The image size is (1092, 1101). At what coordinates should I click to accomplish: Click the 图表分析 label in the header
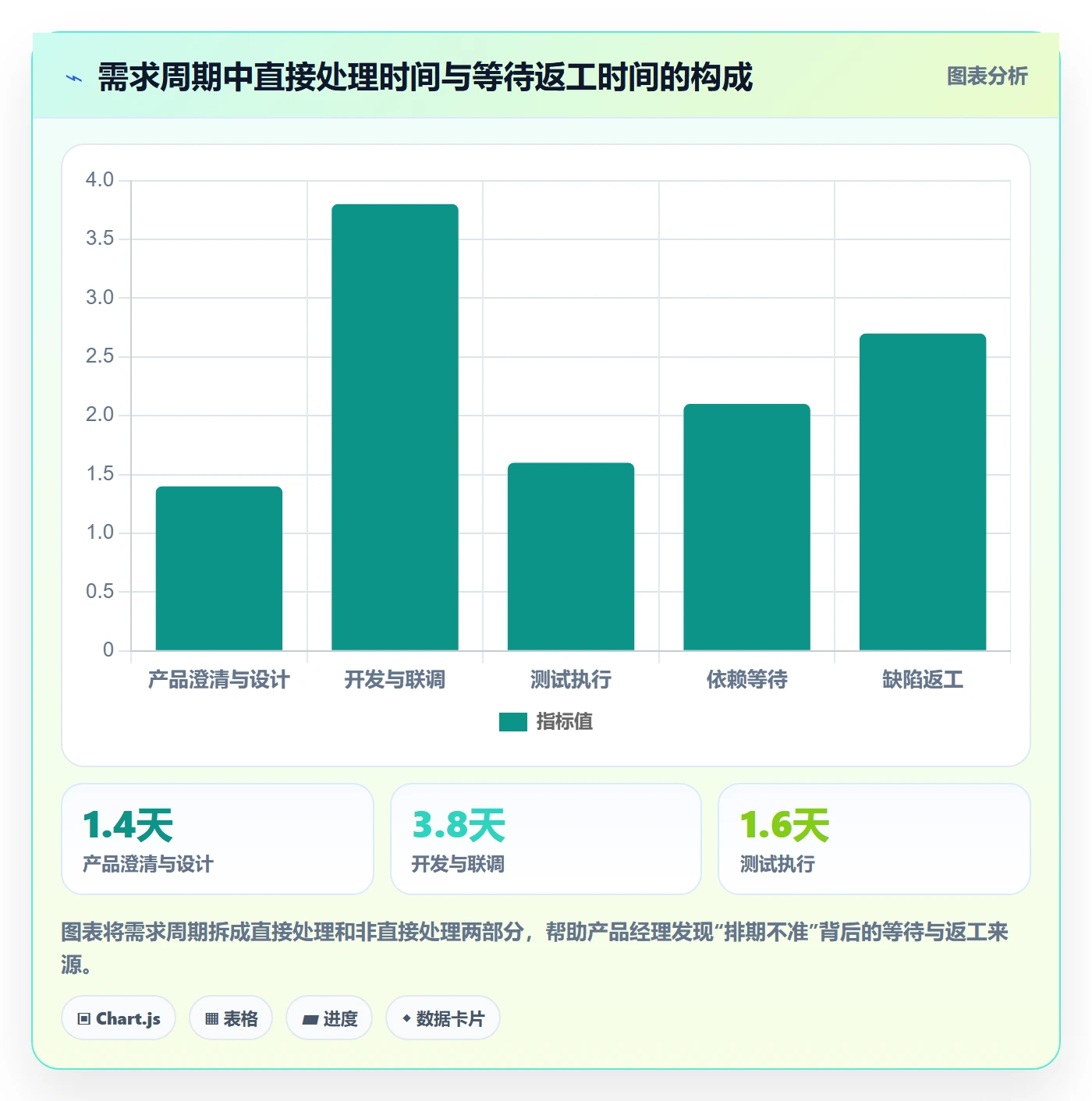tap(987, 76)
